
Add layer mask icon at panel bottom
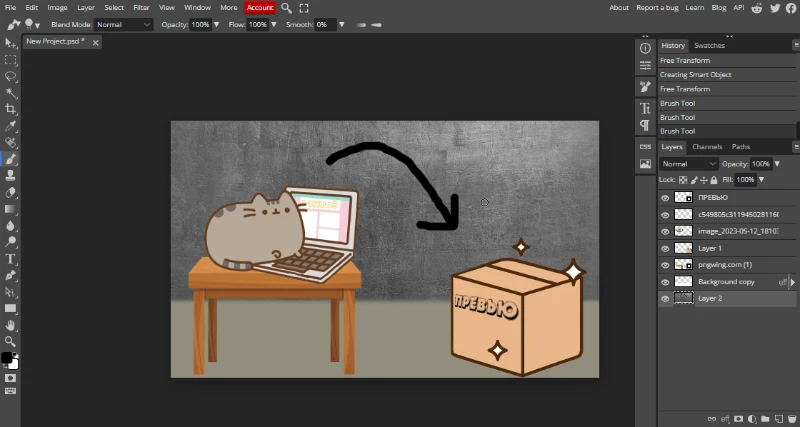coord(738,419)
